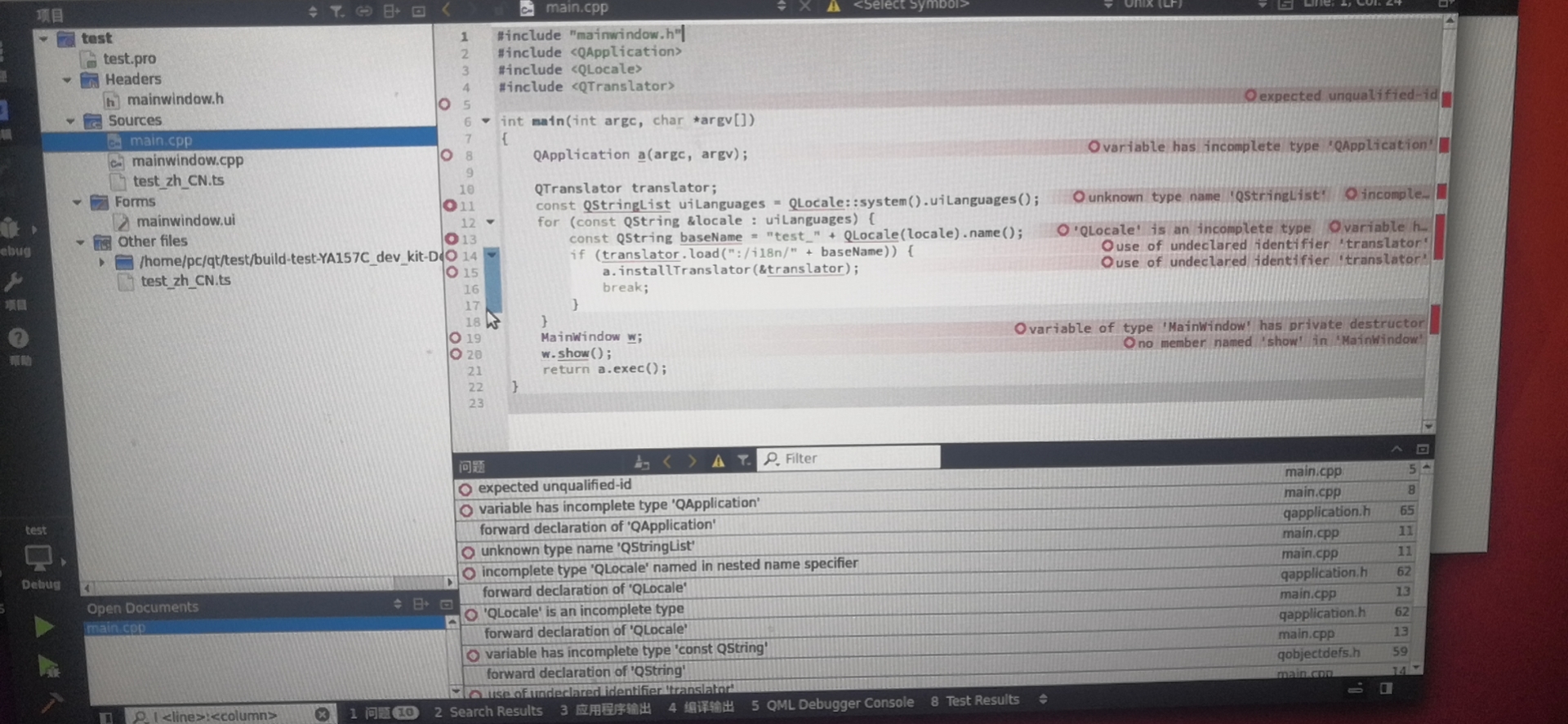Collapse the Sources folder
This screenshot has height=724, width=1568.
click(70, 122)
